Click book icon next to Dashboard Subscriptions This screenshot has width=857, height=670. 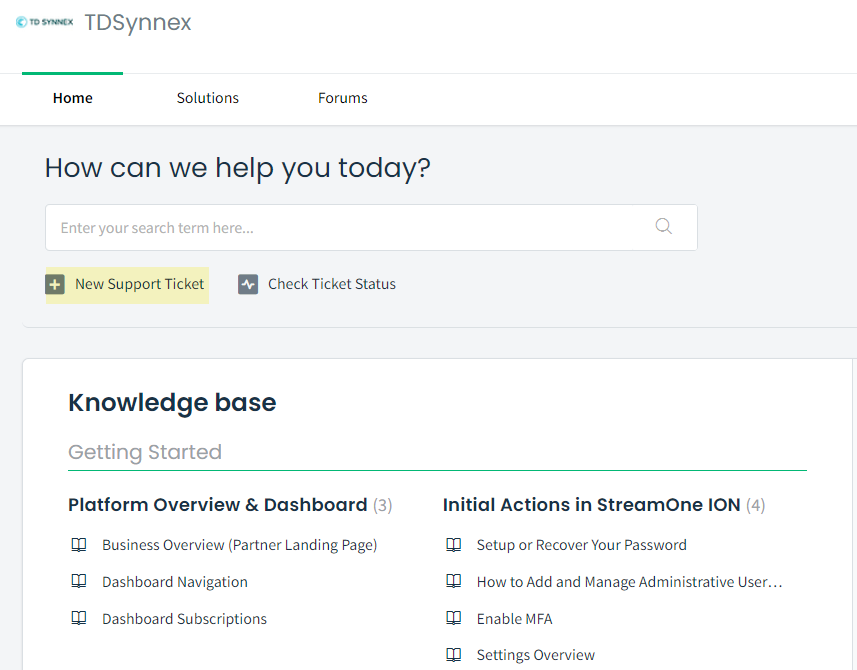point(79,618)
